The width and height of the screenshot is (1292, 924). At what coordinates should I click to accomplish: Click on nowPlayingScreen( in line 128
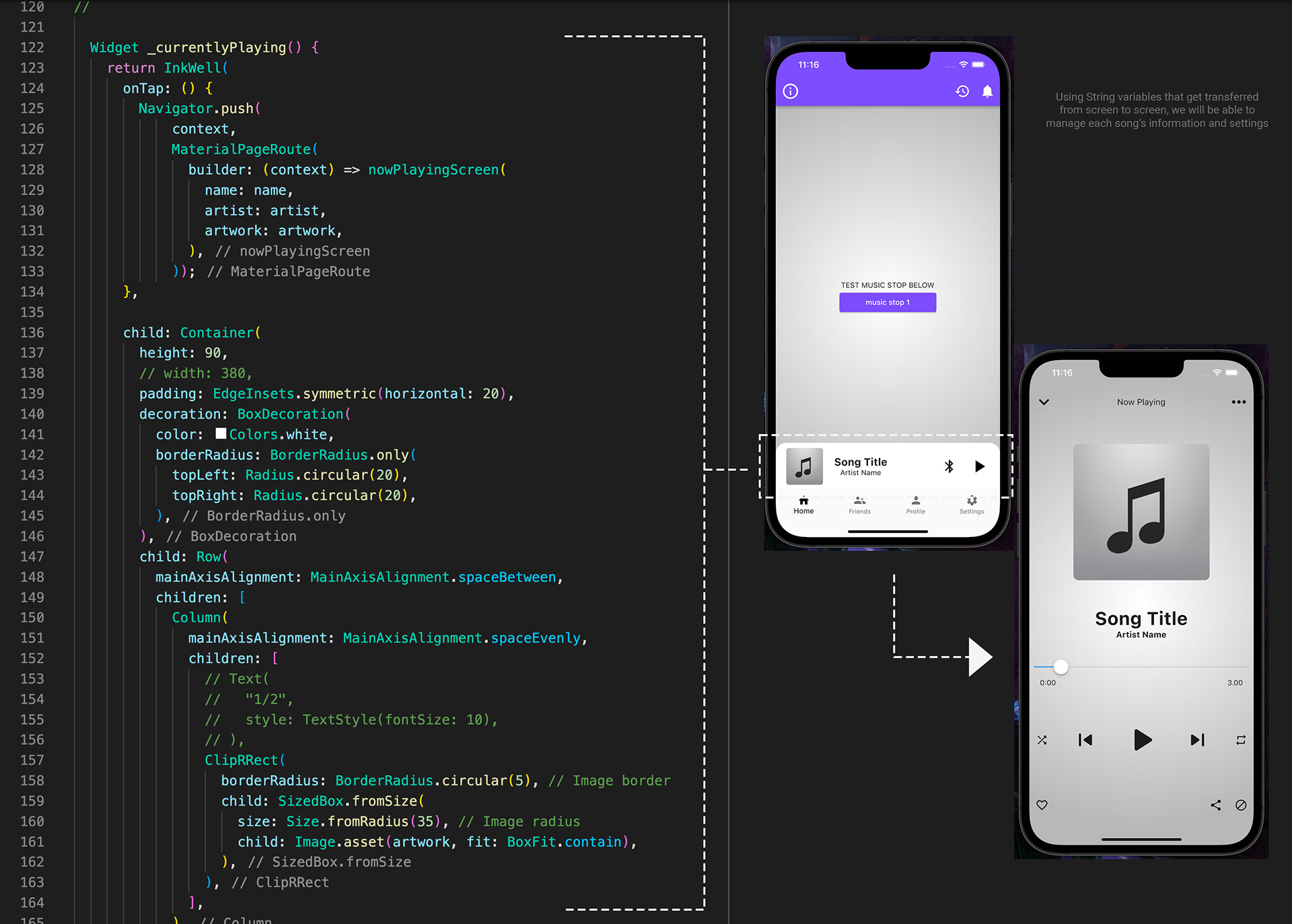(x=437, y=170)
